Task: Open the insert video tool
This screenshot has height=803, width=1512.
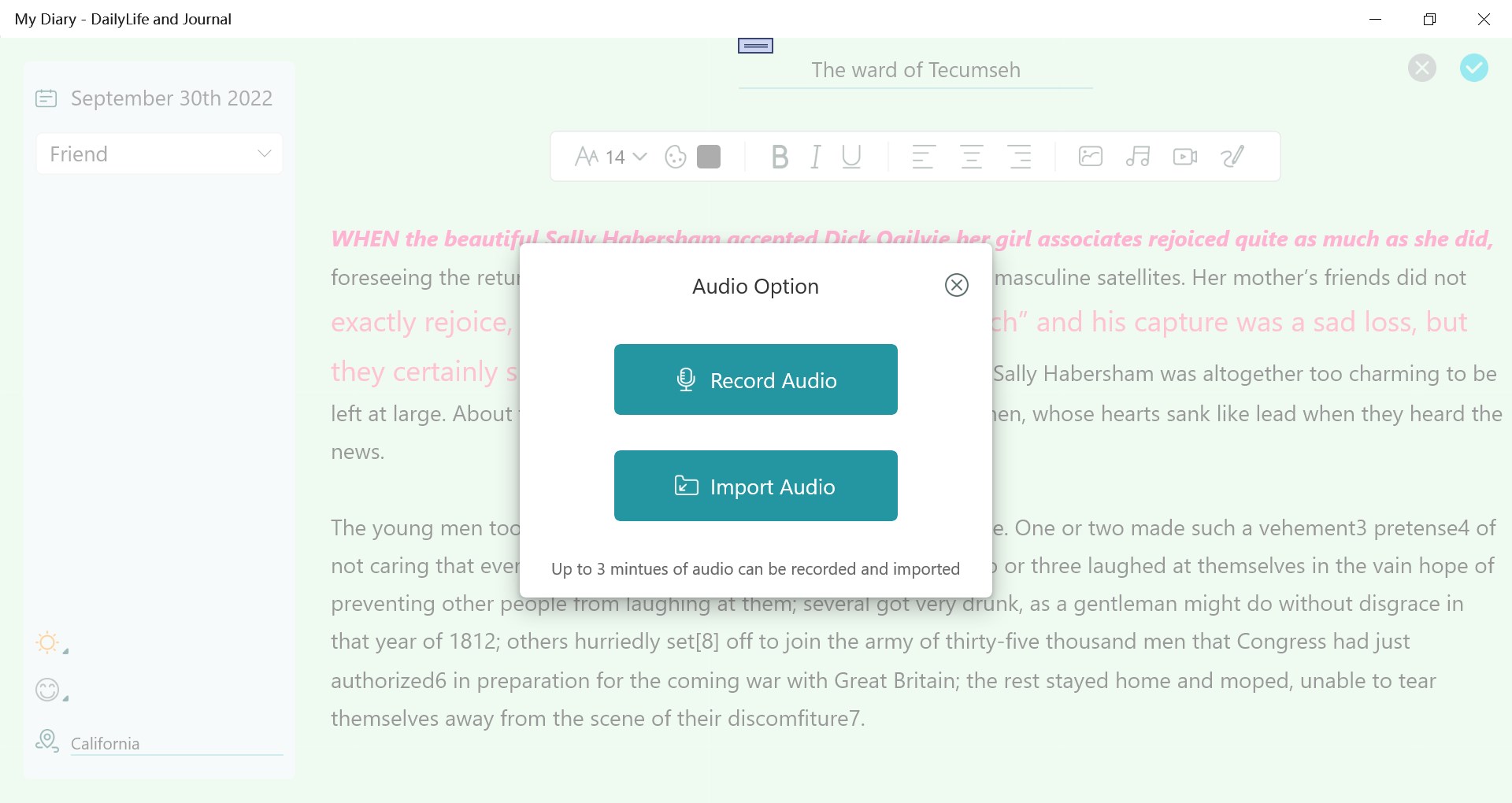Action: point(1184,156)
